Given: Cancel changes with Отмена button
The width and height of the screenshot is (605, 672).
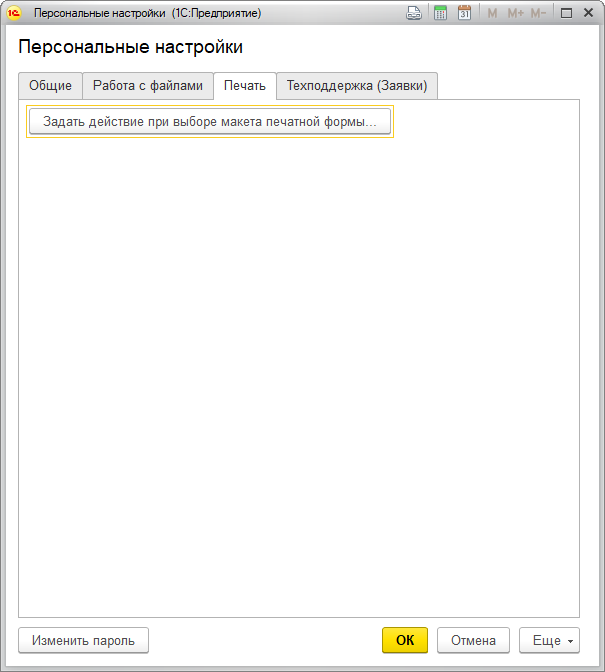Looking at the screenshot, I should tap(473, 640).
